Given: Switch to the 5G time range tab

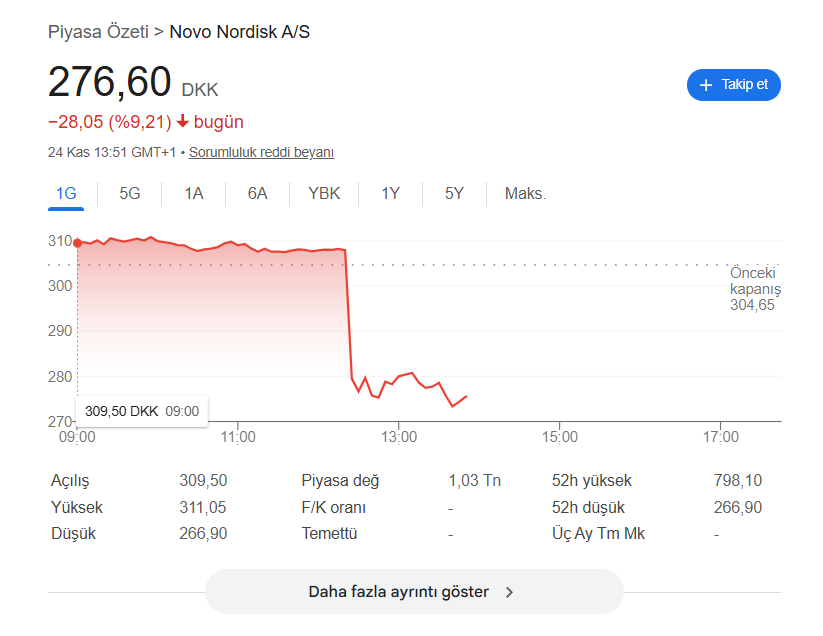Looking at the screenshot, I should coord(130,193).
